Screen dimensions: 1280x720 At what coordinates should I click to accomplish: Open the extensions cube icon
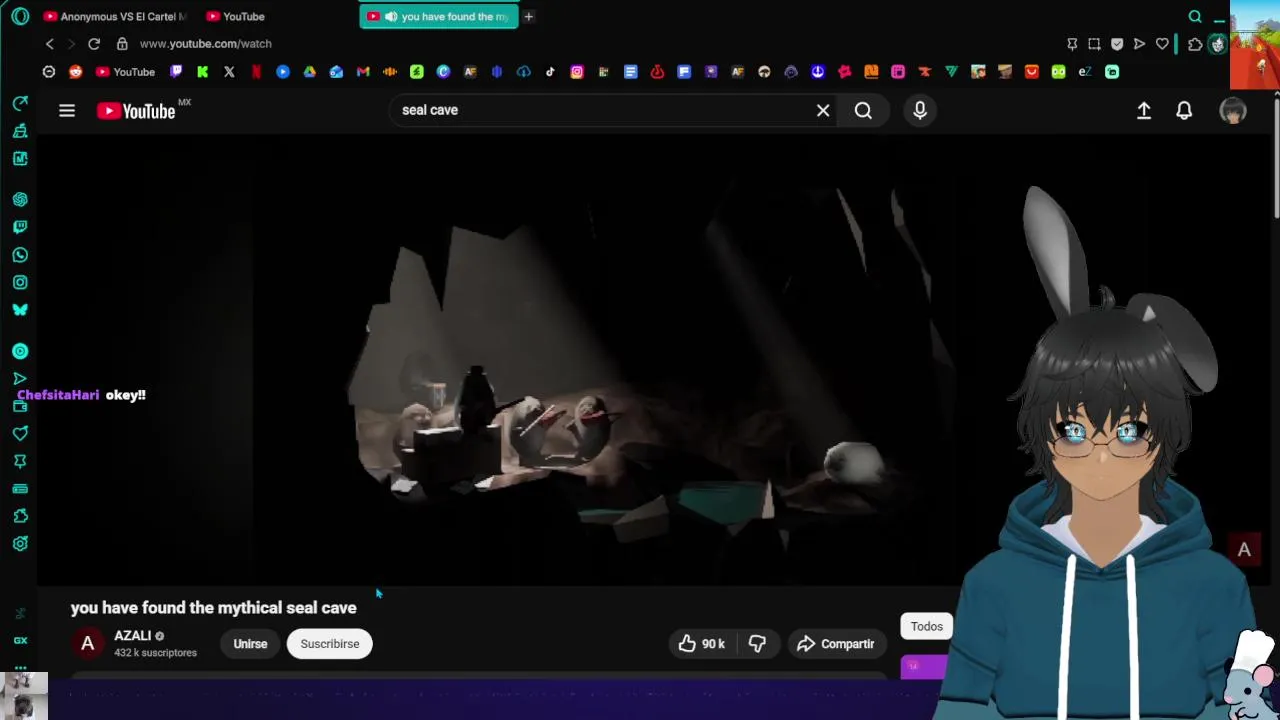pyautogui.click(x=1195, y=44)
